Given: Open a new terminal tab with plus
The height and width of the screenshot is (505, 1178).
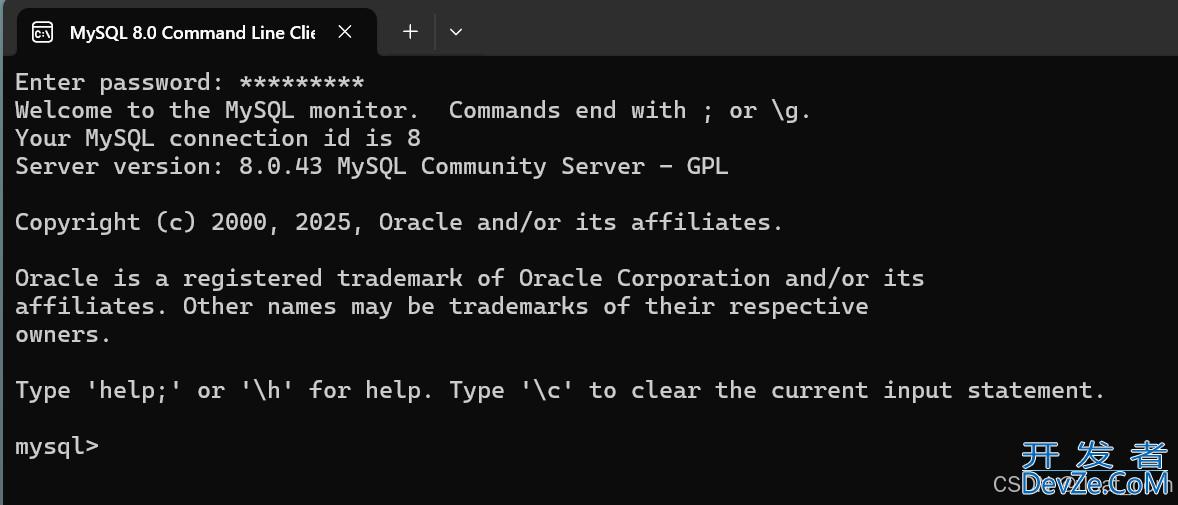Looking at the screenshot, I should click(410, 32).
